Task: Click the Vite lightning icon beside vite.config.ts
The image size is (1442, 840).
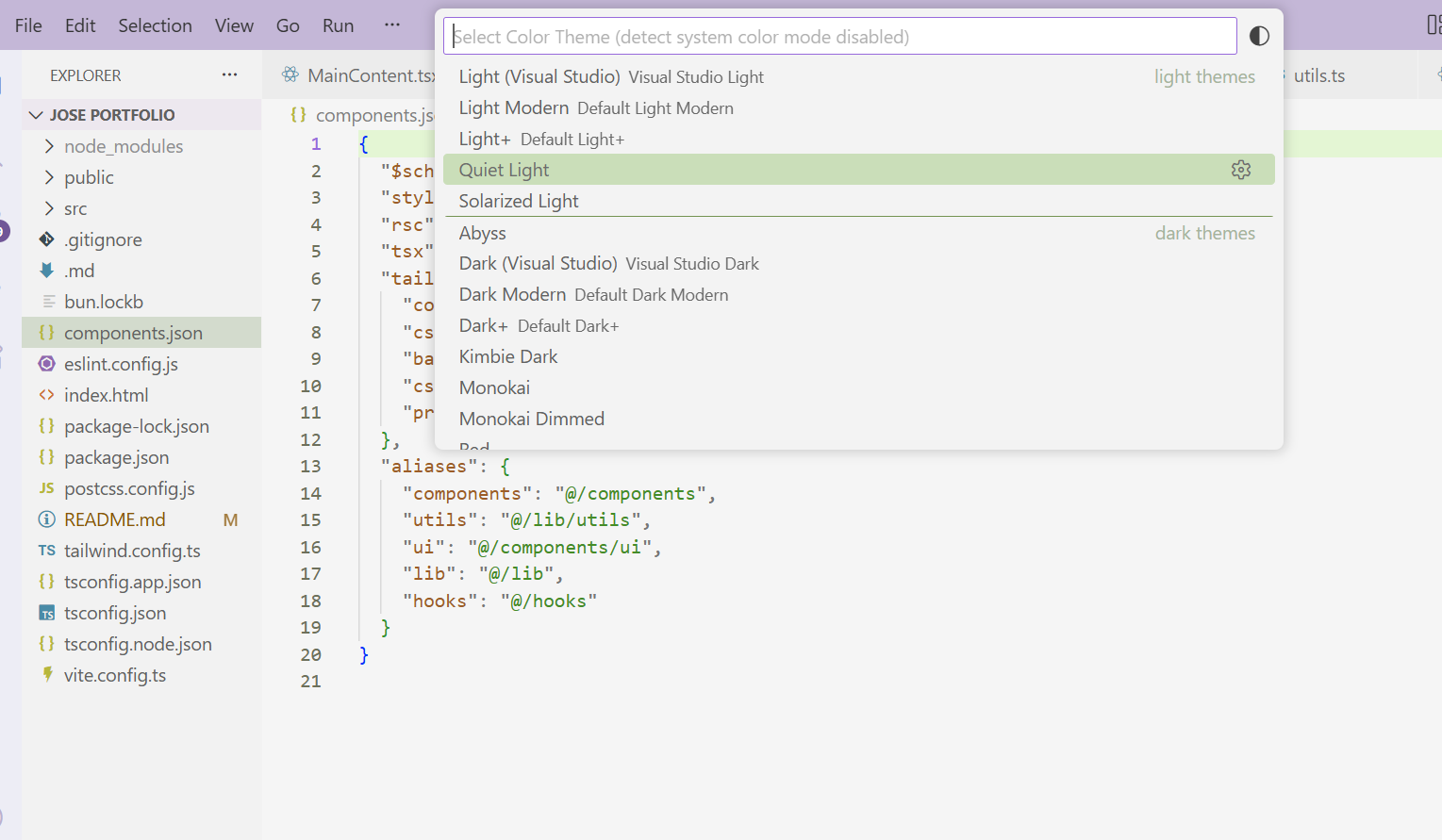Action: (x=46, y=675)
